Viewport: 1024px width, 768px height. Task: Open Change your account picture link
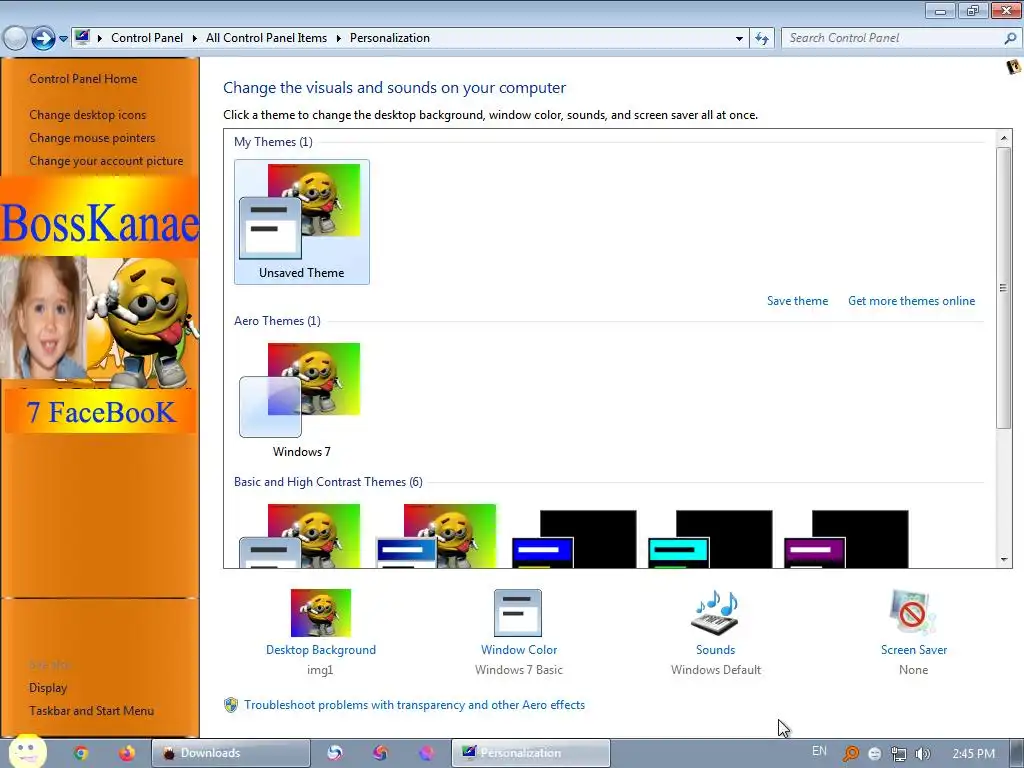coord(106,161)
